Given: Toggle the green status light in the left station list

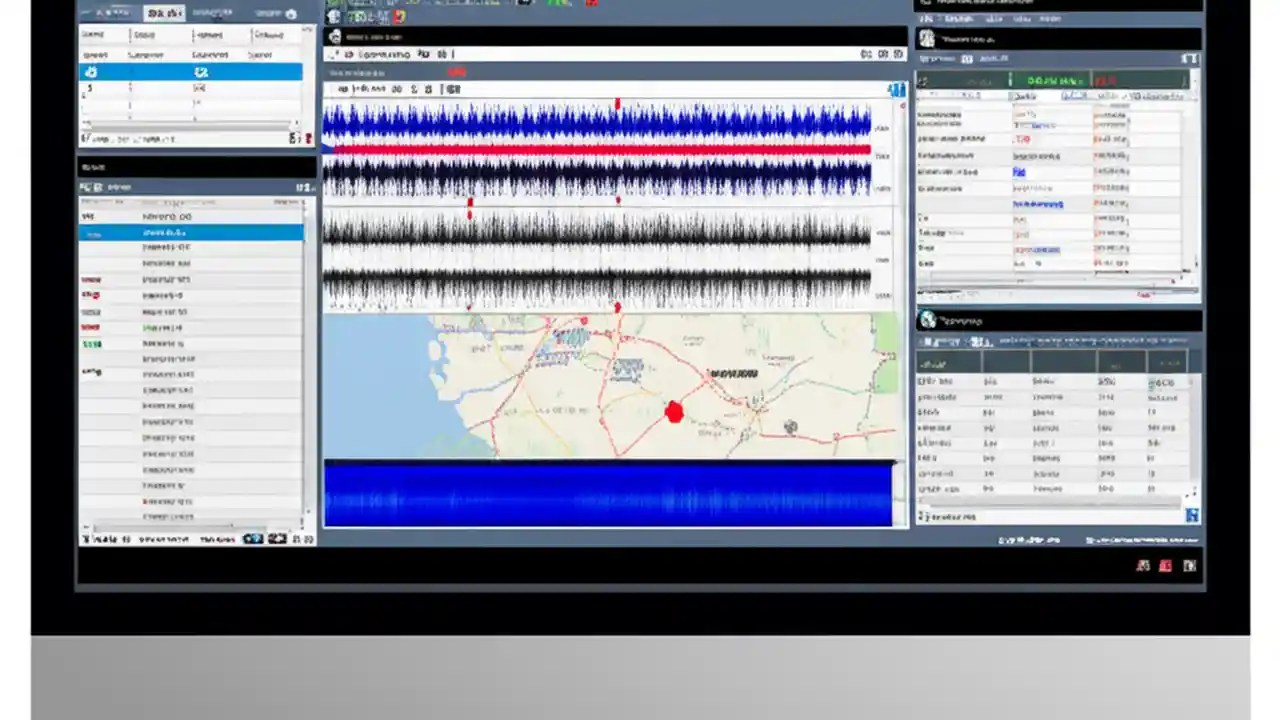Looking at the screenshot, I should point(92,343).
